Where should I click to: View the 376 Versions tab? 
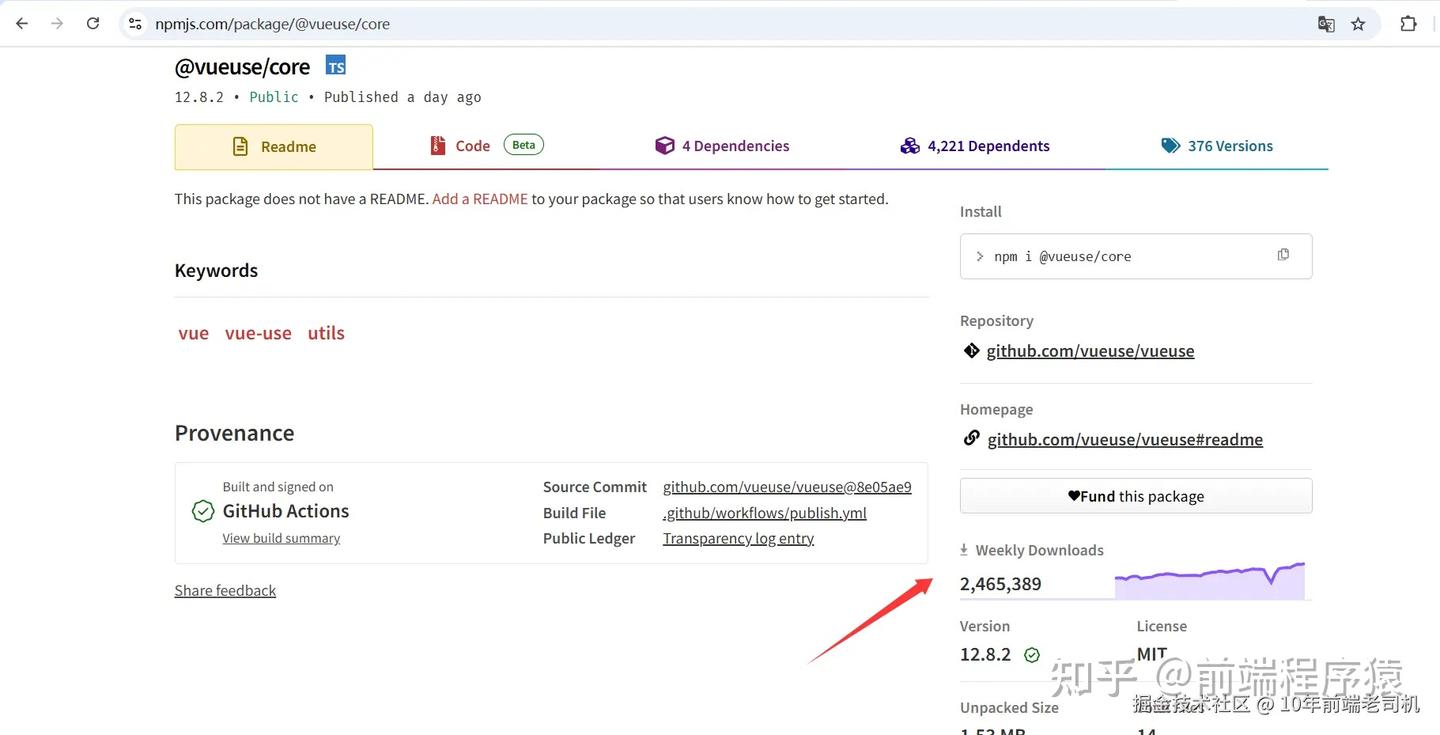pyautogui.click(x=1217, y=146)
